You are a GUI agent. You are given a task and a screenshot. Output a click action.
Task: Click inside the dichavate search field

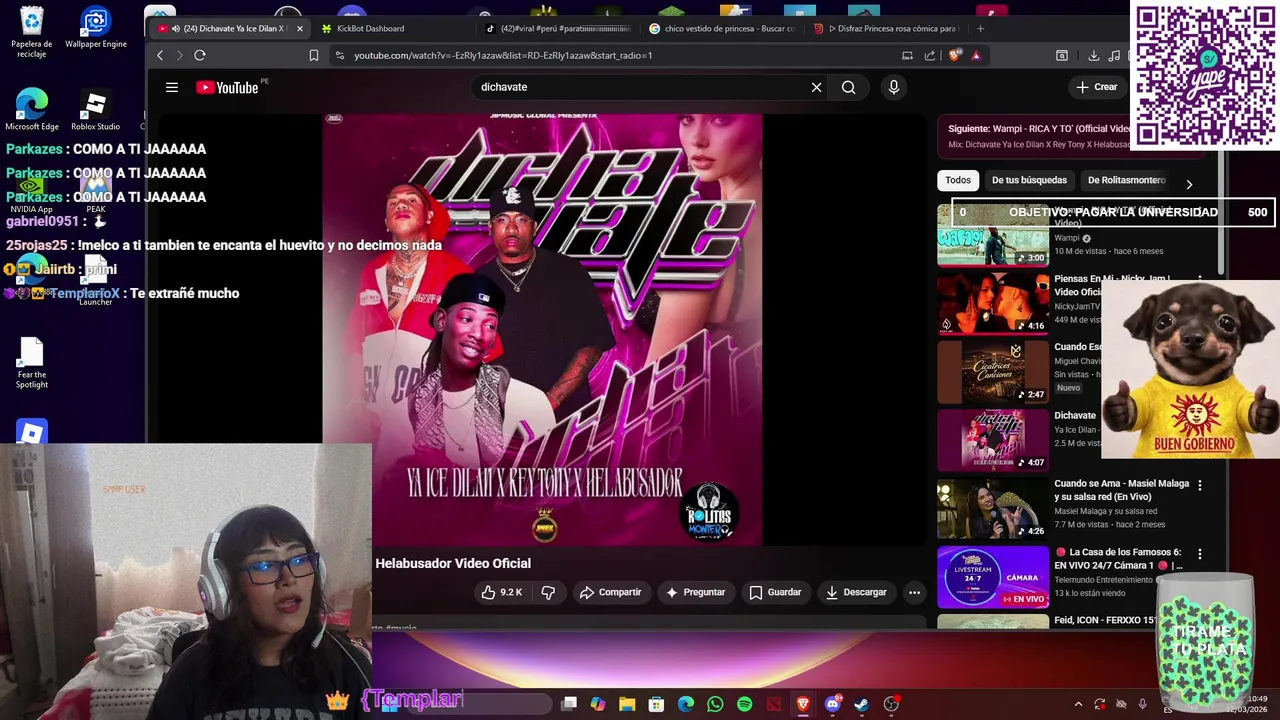pyautogui.click(x=640, y=87)
